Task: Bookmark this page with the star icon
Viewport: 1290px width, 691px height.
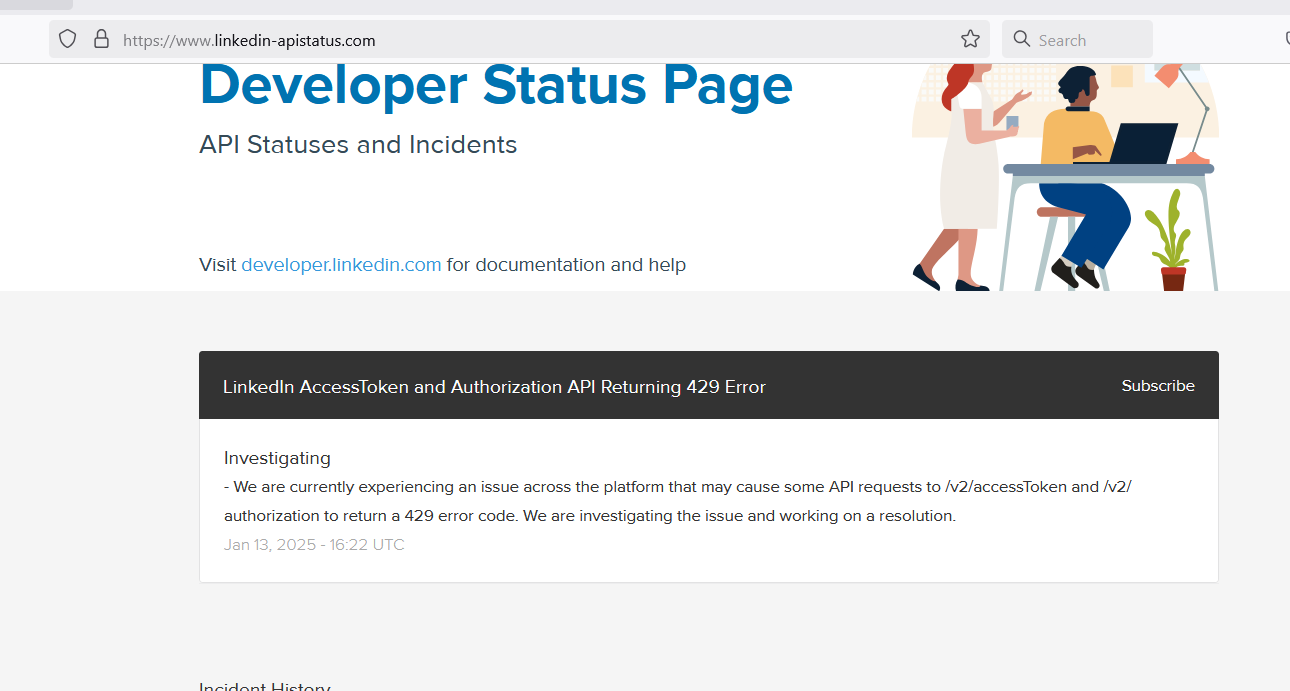Action: point(970,39)
